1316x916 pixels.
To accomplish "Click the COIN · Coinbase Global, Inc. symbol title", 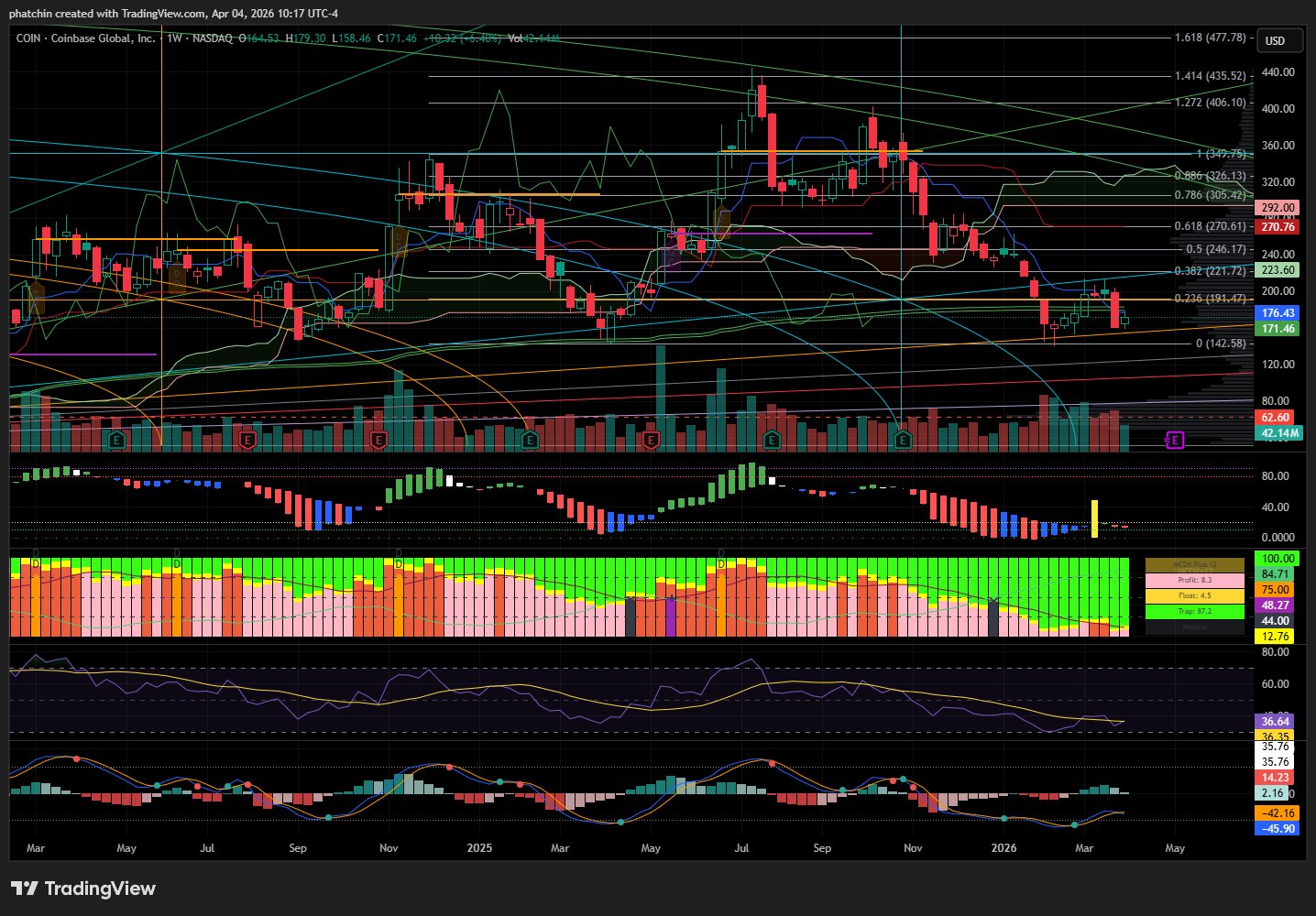I will (x=86, y=38).
